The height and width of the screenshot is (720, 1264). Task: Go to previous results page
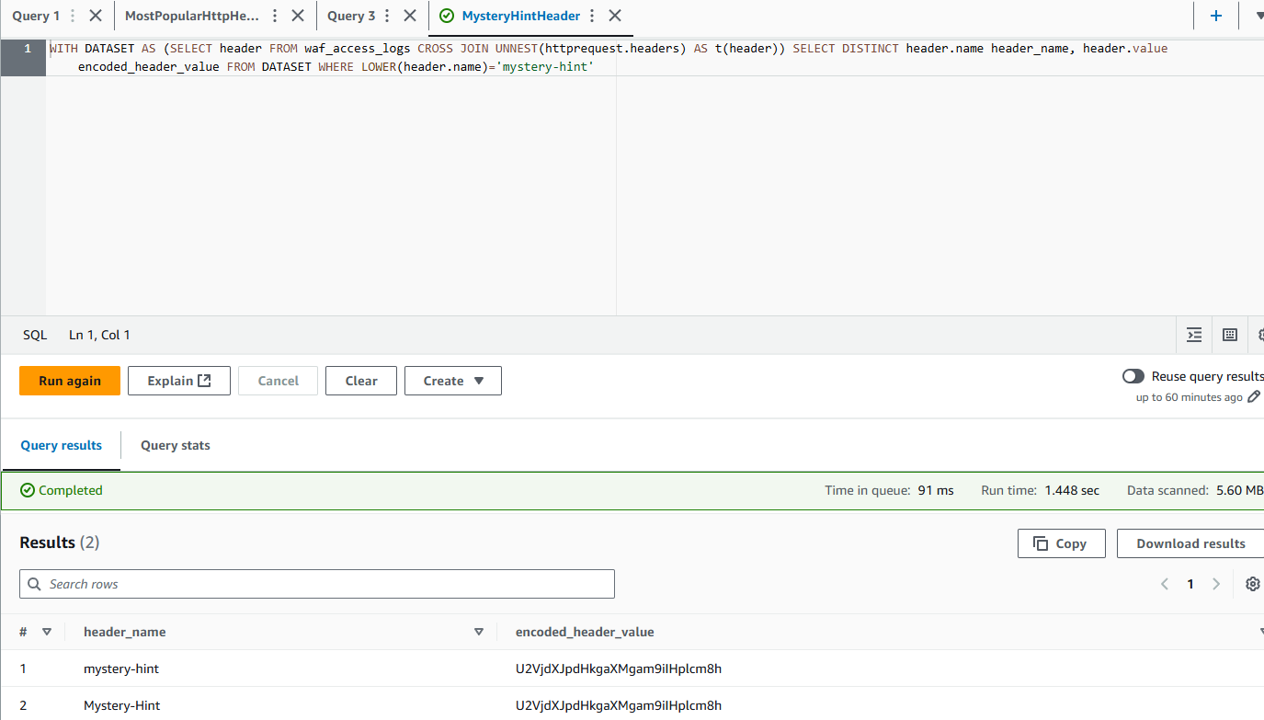point(1164,584)
